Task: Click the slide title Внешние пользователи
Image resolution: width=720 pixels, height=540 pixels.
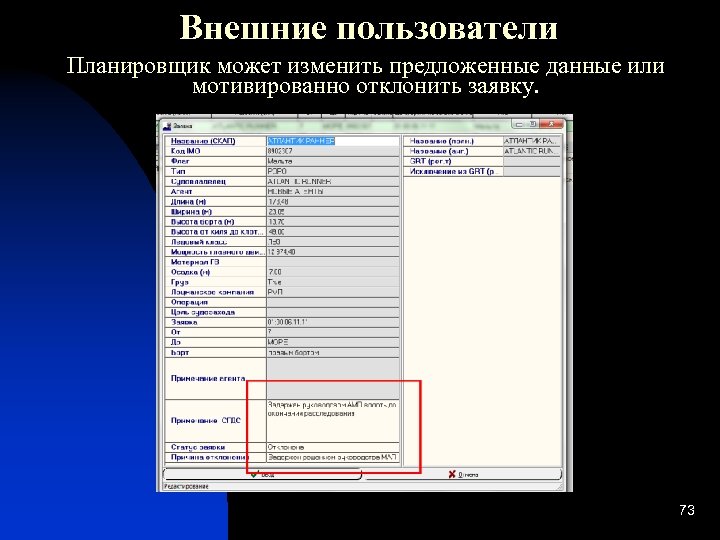Action: click(x=368, y=27)
